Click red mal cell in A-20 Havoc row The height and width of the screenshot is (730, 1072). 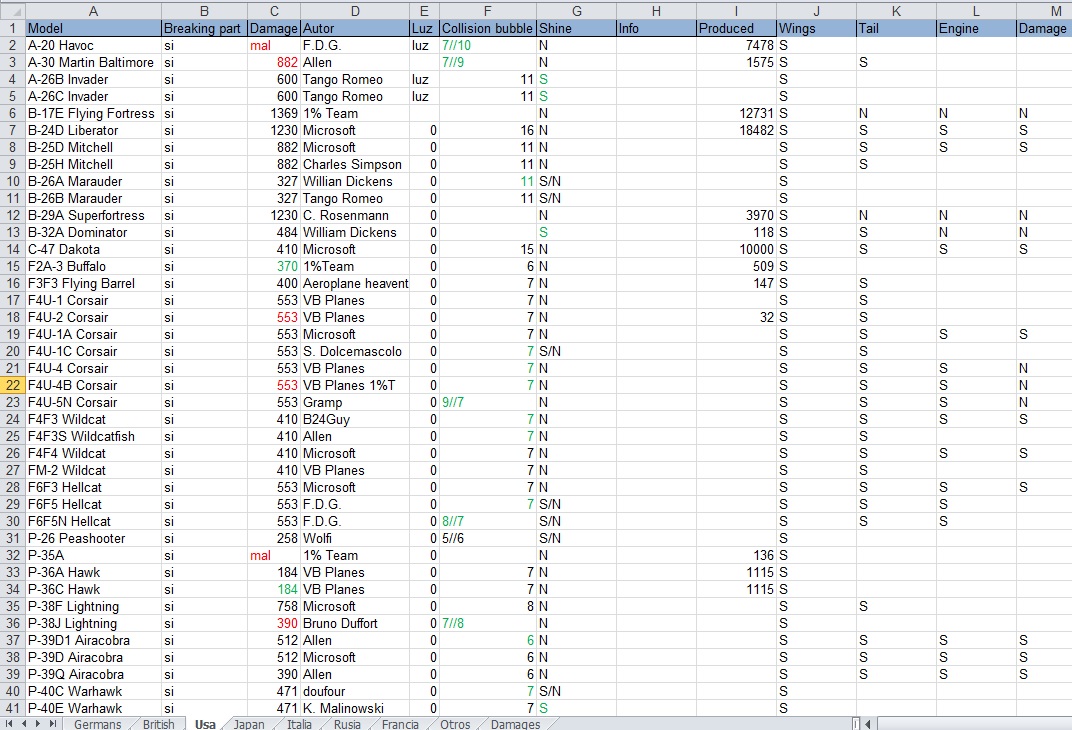coord(274,45)
